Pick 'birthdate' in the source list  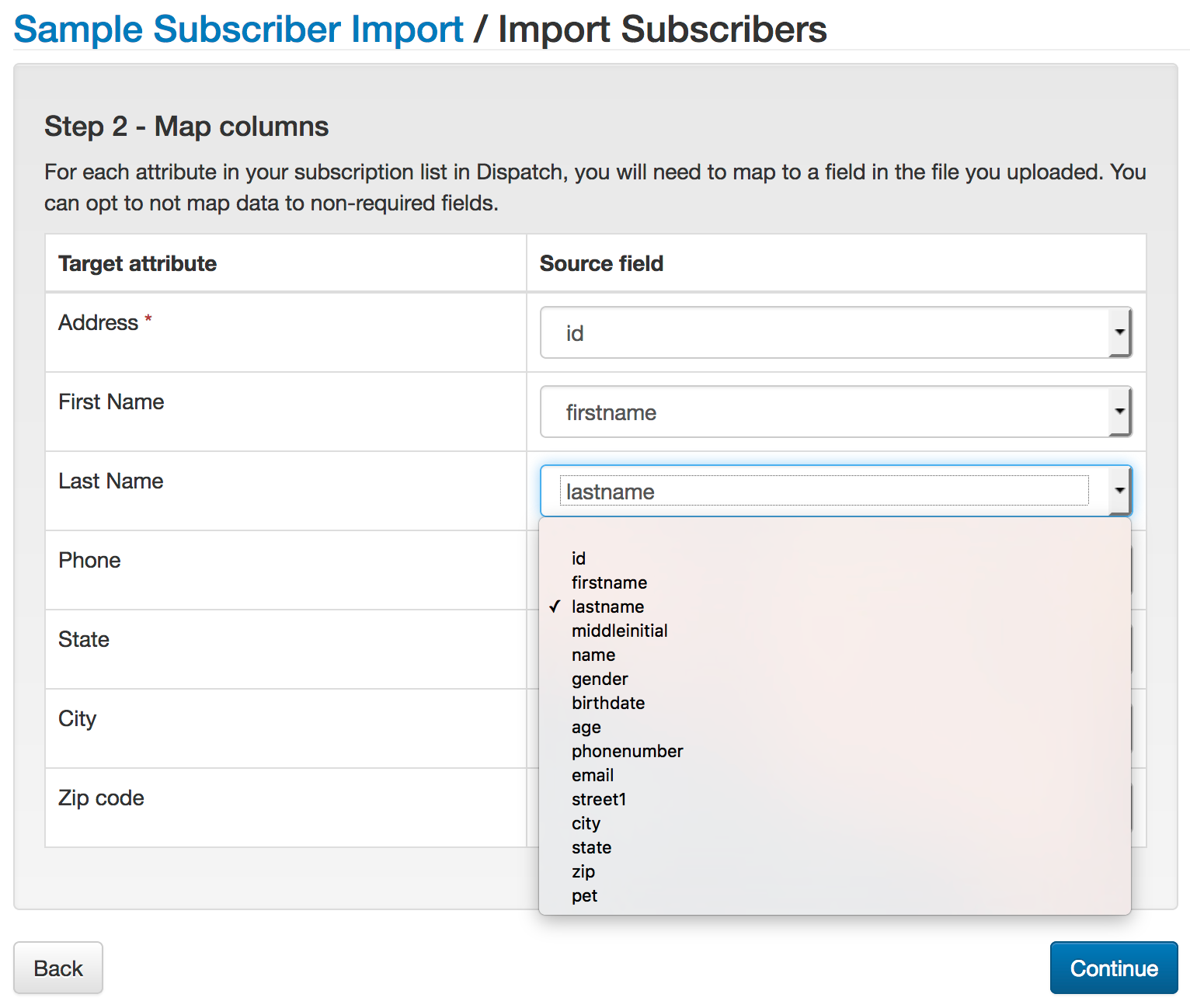coord(608,703)
